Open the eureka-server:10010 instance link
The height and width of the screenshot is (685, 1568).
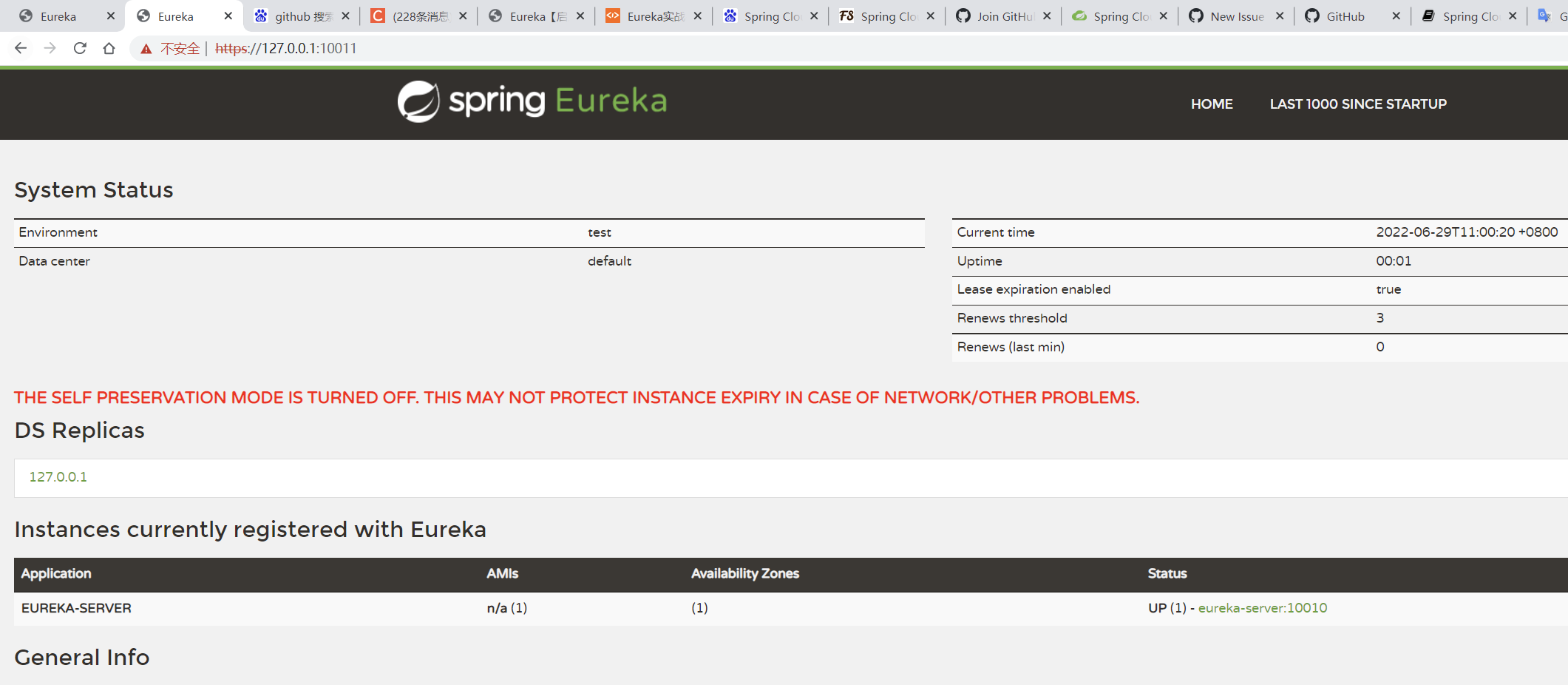click(x=1262, y=607)
